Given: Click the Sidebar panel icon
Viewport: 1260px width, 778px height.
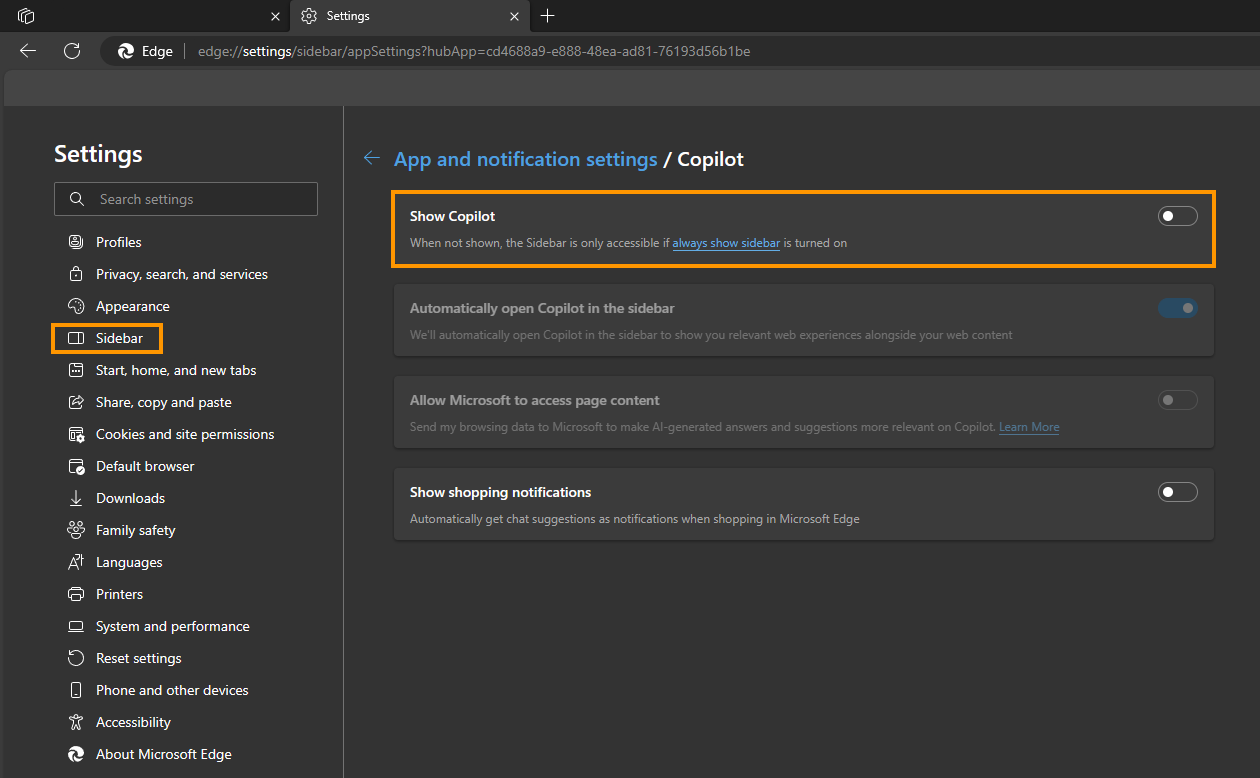Looking at the screenshot, I should pos(76,338).
